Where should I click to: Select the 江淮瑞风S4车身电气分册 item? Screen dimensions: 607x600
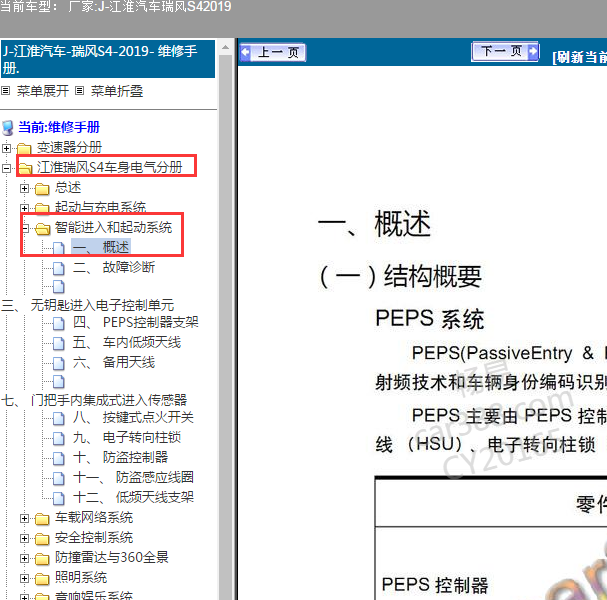(110, 167)
